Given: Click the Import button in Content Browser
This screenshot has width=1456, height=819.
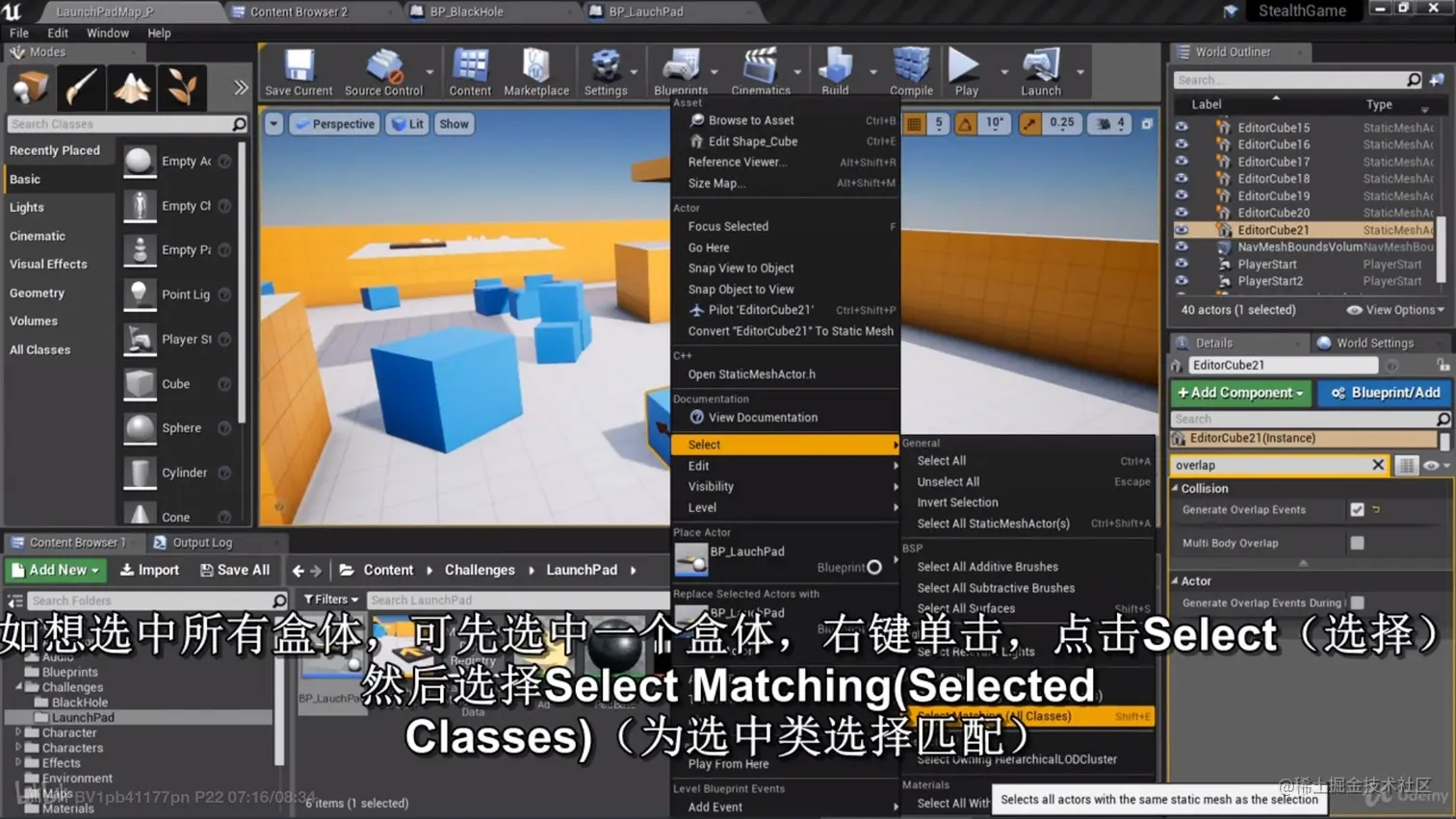Looking at the screenshot, I should pyautogui.click(x=149, y=570).
